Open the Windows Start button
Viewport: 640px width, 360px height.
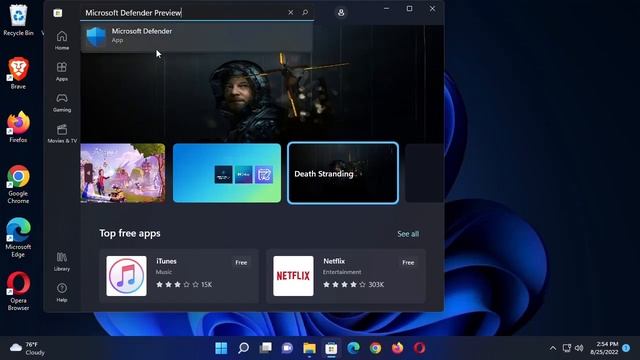(x=221, y=348)
